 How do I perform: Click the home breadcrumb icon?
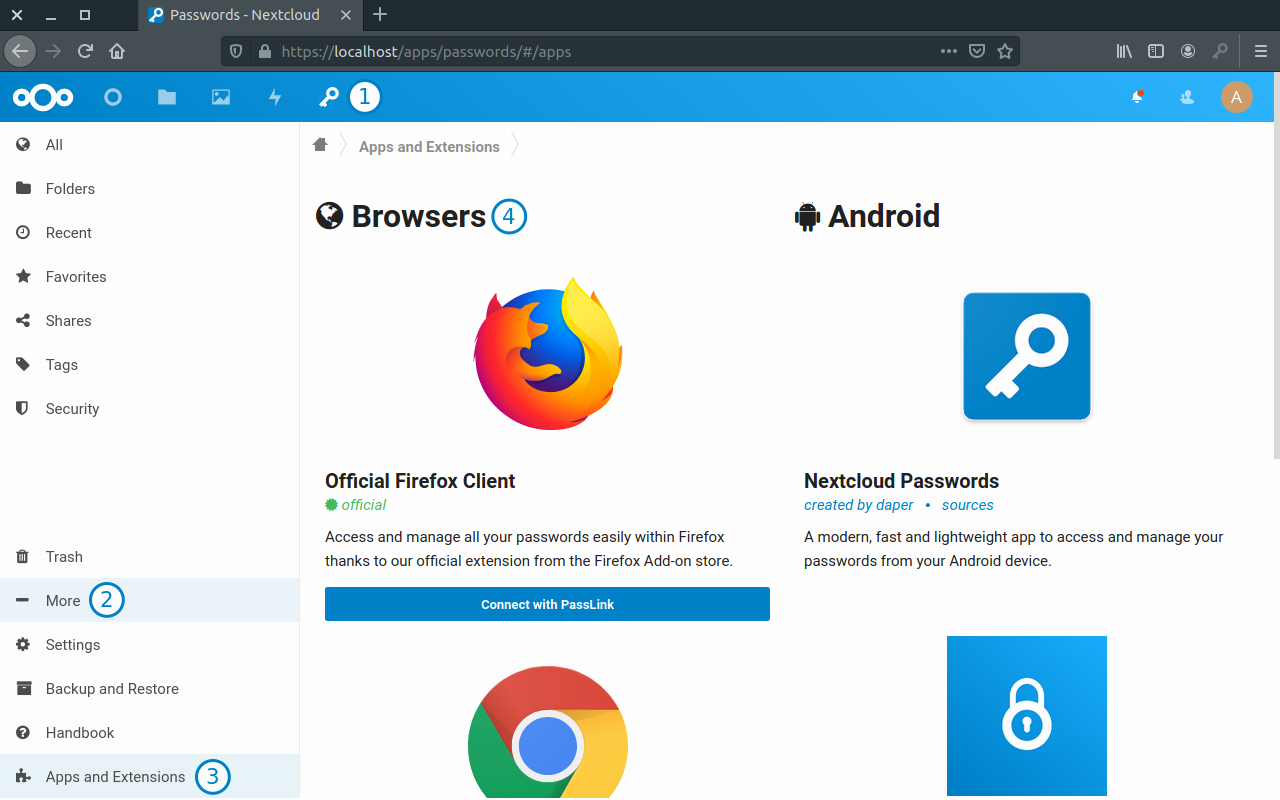click(x=320, y=145)
